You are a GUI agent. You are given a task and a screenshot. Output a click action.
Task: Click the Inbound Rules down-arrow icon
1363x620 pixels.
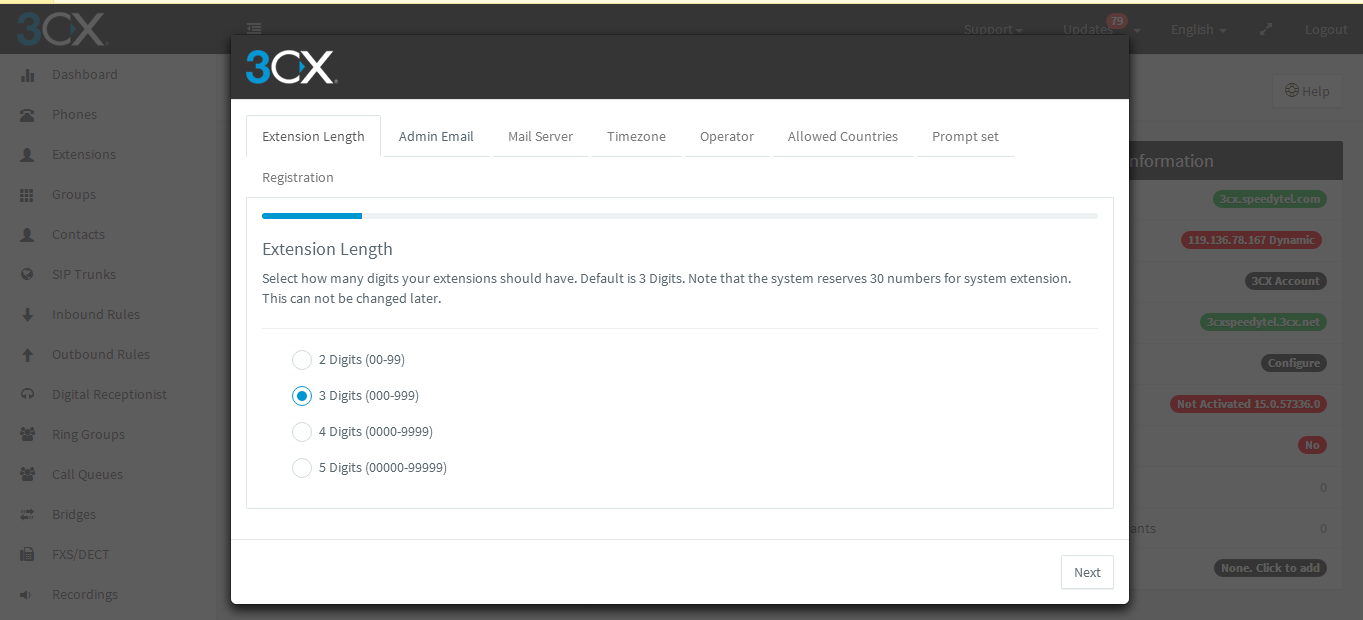(28, 315)
